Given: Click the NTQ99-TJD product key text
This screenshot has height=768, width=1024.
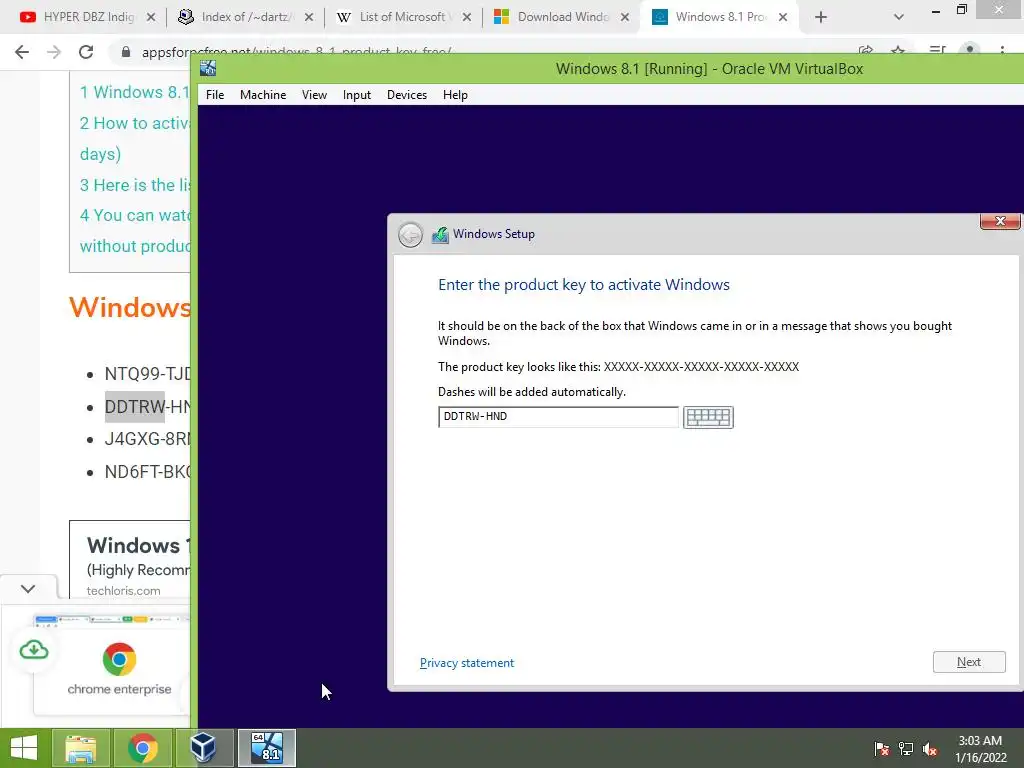Looking at the screenshot, I should (148, 374).
